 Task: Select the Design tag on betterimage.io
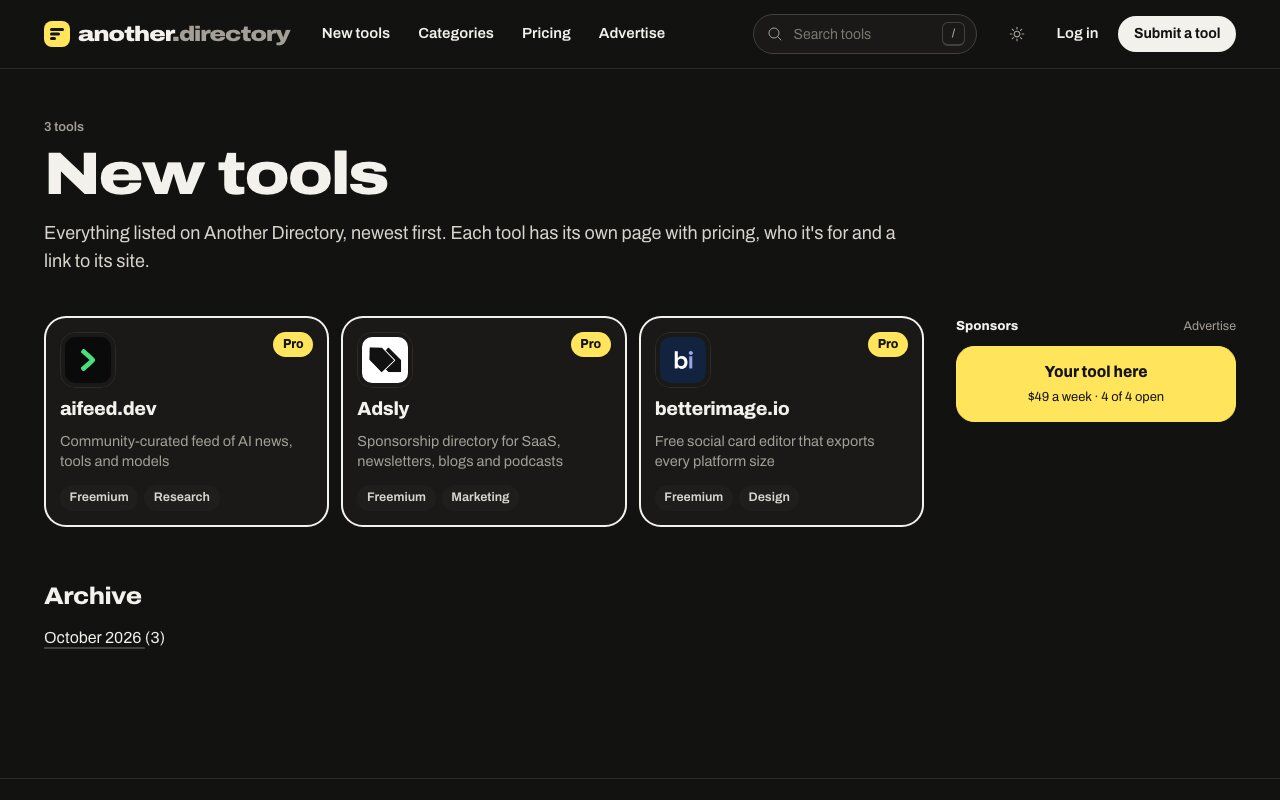tap(769, 497)
